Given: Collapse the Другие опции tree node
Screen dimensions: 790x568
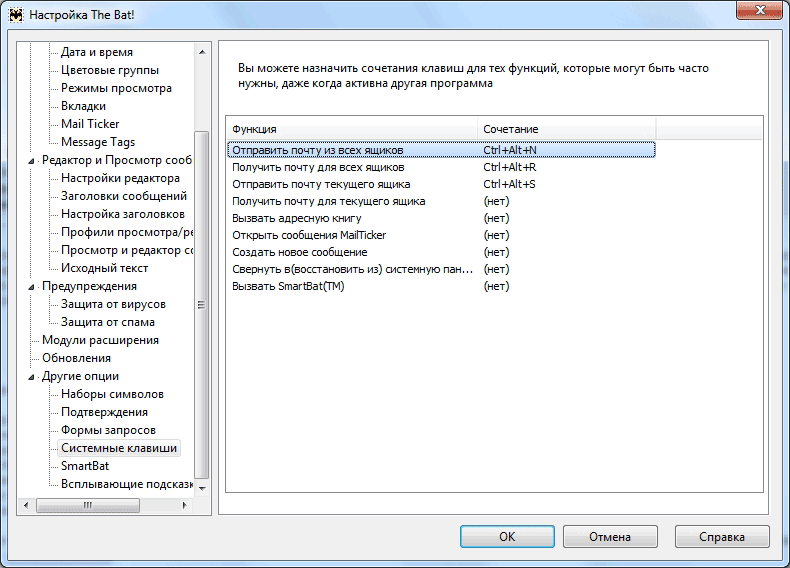Looking at the screenshot, I should (x=31, y=377).
